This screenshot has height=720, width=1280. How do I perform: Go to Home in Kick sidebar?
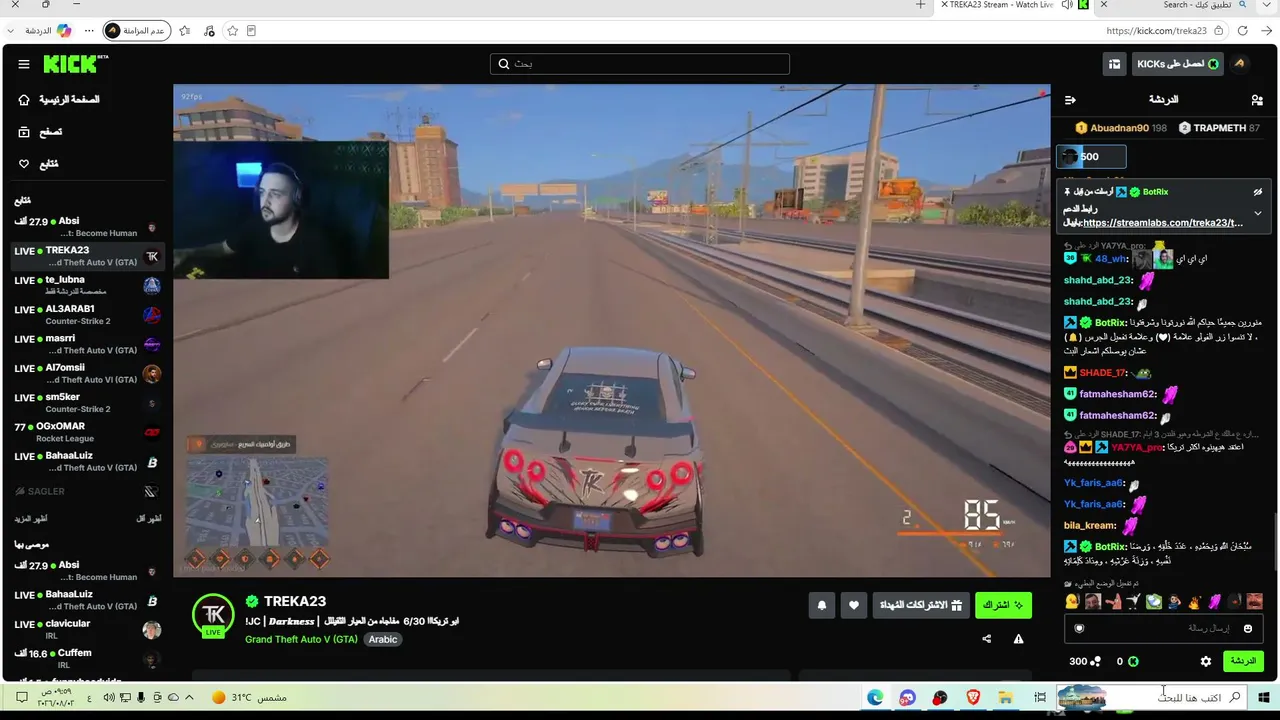point(60,100)
